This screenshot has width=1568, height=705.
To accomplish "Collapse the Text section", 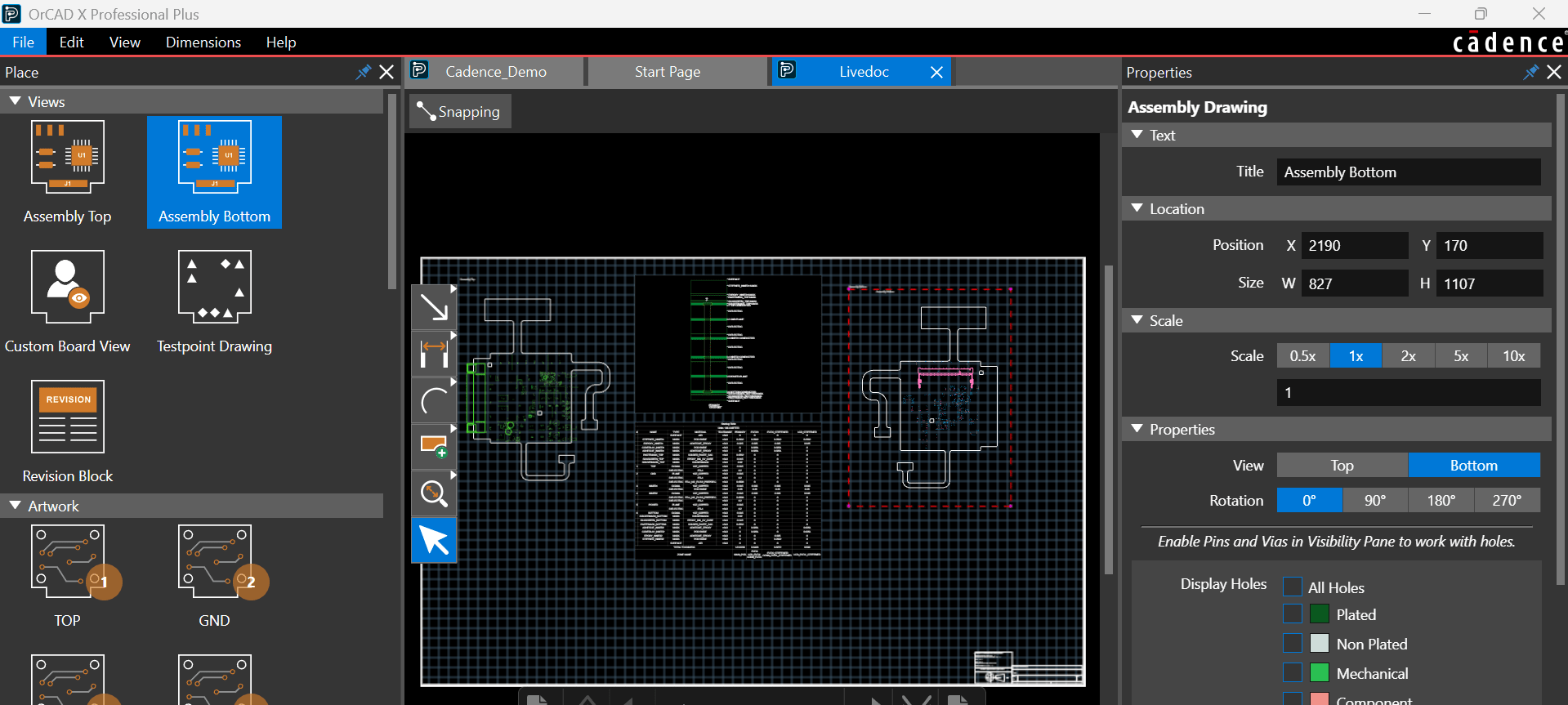I will coord(1137,135).
